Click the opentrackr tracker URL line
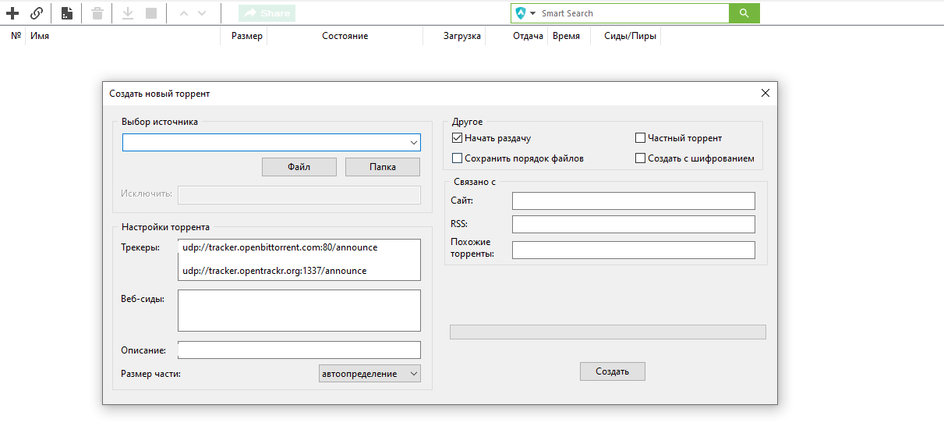 tap(274, 271)
